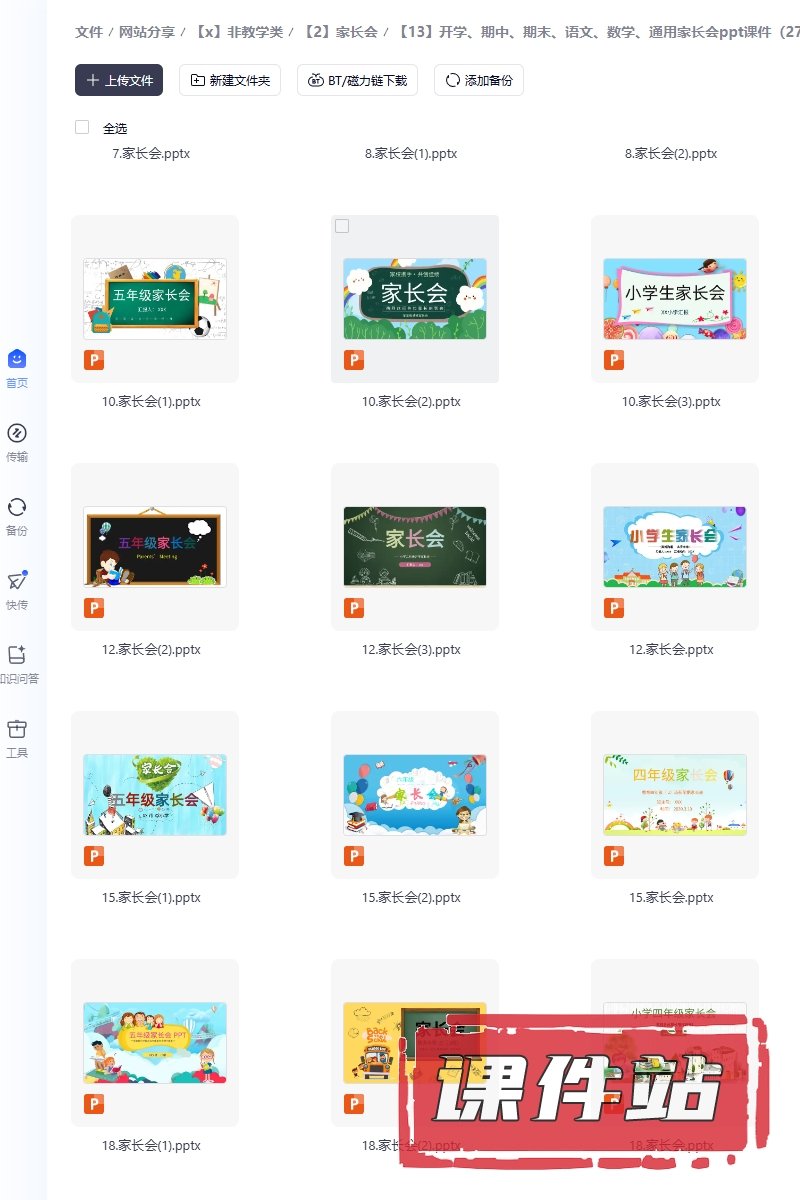Image resolution: width=800 pixels, height=1200 pixels.
Task: Click the 备份 backup sidebar icon
Action: coord(17,508)
